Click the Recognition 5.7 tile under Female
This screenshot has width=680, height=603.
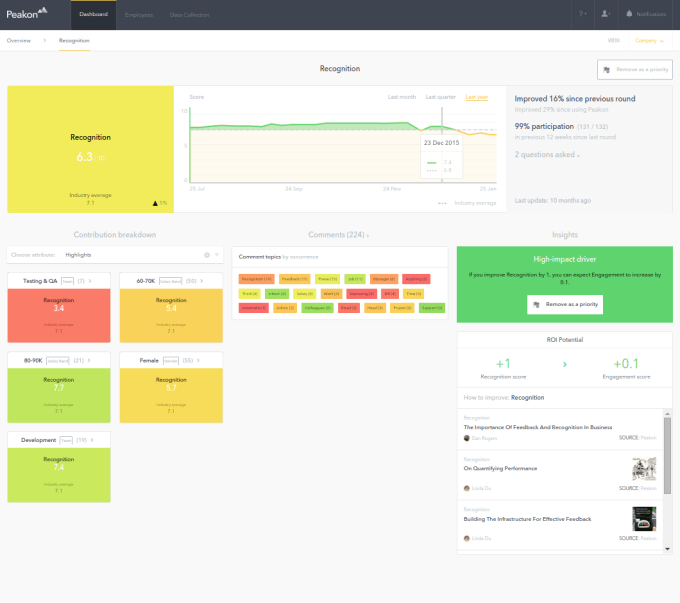coord(171,396)
